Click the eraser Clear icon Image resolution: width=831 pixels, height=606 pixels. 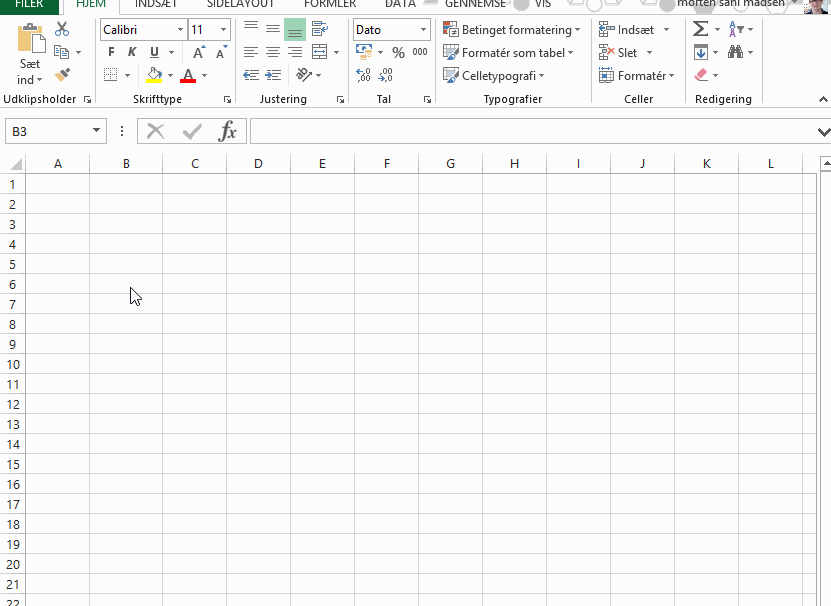[x=701, y=75]
